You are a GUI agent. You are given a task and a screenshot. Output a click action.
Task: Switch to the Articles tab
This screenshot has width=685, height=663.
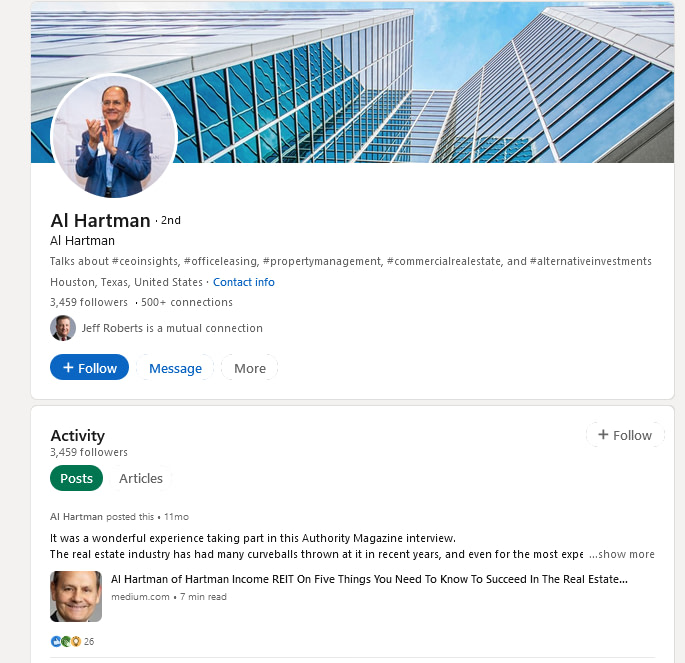click(141, 478)
